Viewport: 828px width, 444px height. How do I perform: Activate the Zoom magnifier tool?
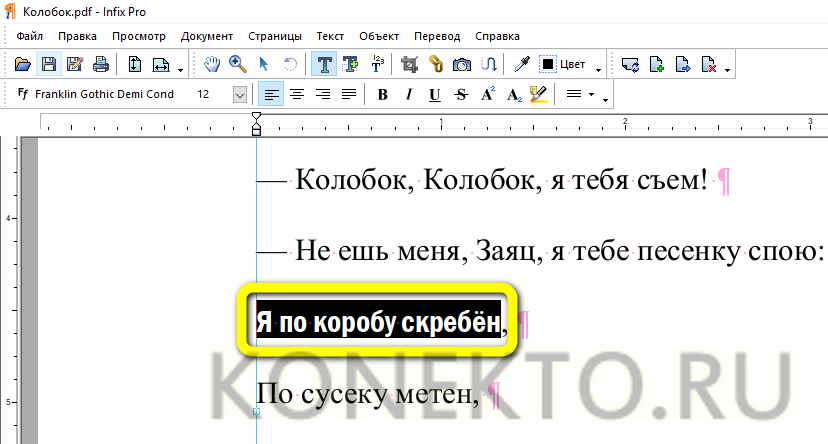pos(238,65)
